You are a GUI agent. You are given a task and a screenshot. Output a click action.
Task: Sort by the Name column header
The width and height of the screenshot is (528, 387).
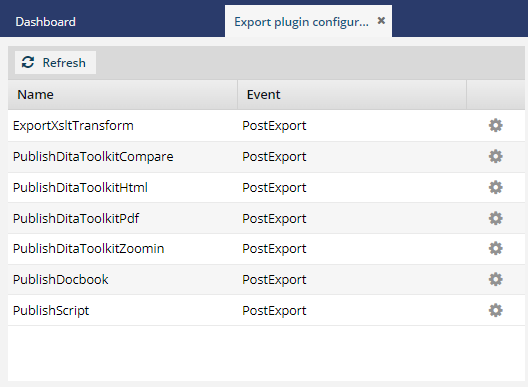pyautogui.click(x=35, y=95)
